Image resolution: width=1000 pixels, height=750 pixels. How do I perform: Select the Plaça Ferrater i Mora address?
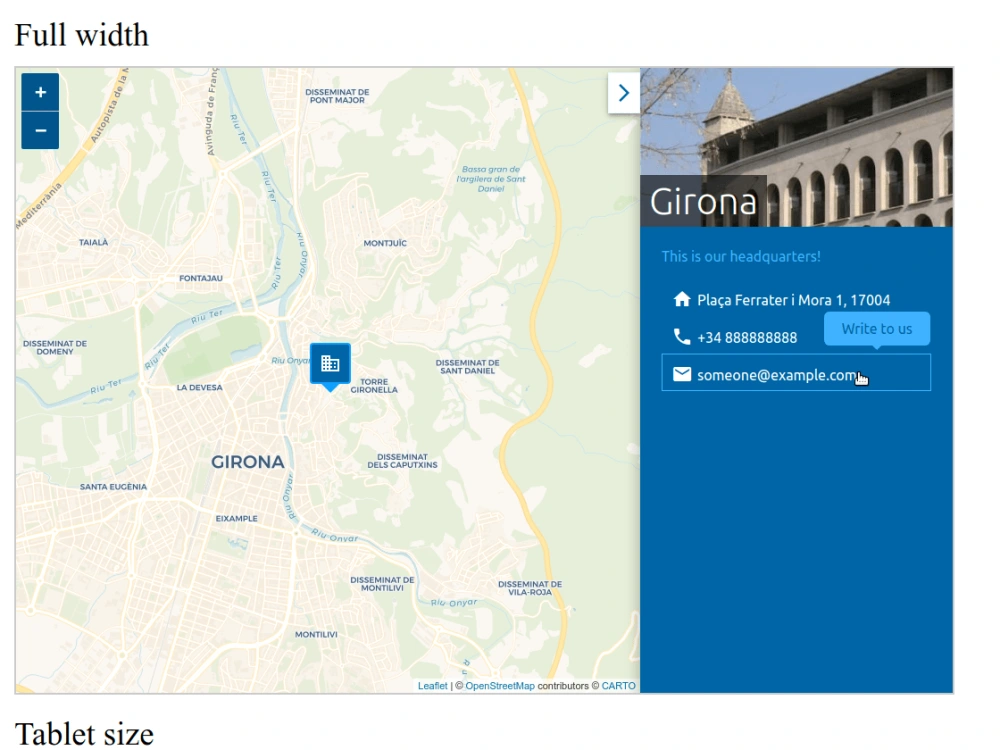tap(793, 300)
